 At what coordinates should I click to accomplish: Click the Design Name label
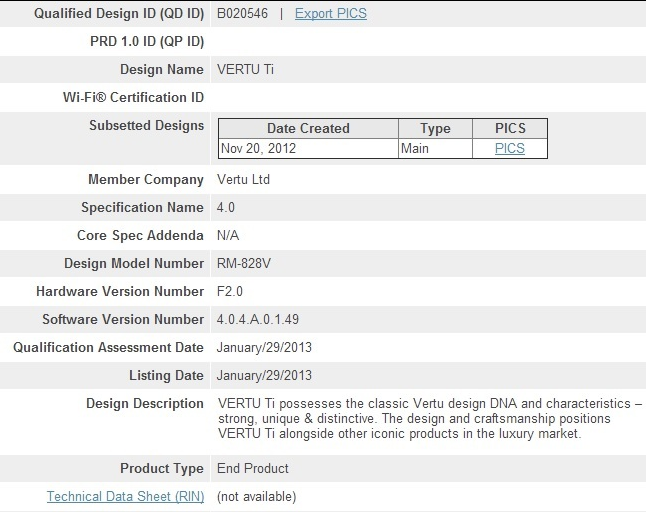(162, 69)
